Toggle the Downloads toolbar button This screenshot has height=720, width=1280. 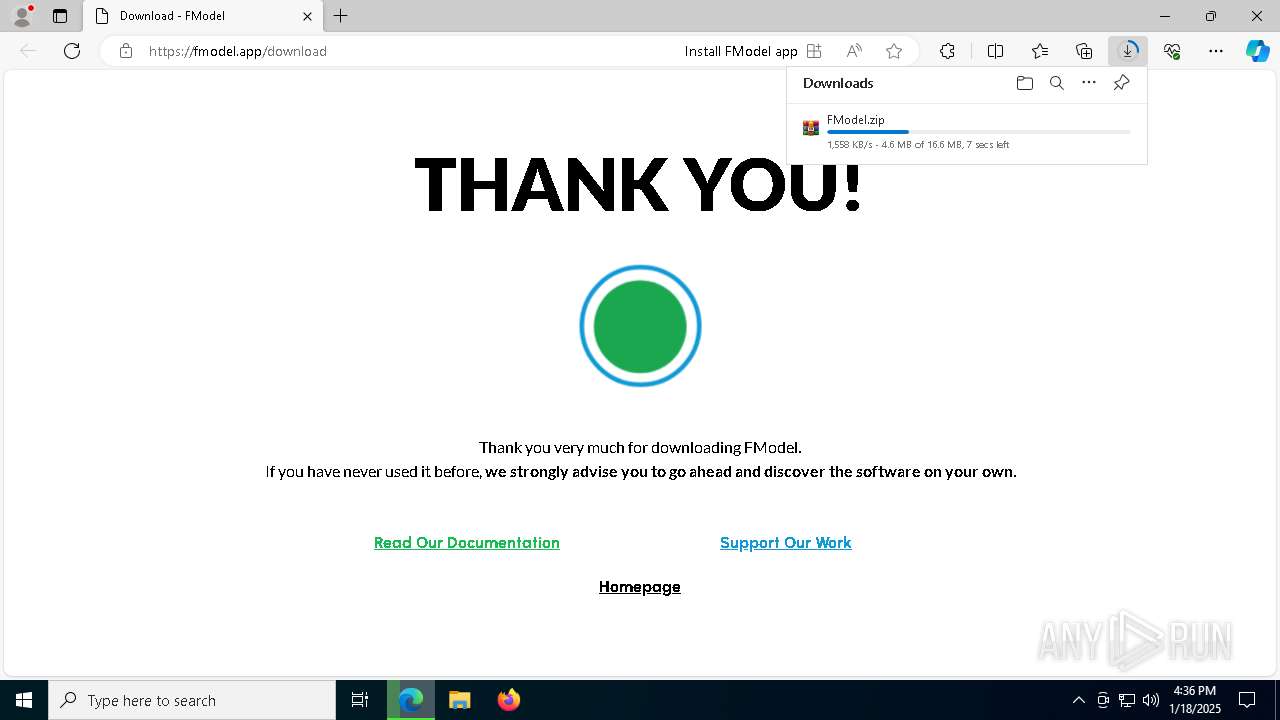point(1128,51)
